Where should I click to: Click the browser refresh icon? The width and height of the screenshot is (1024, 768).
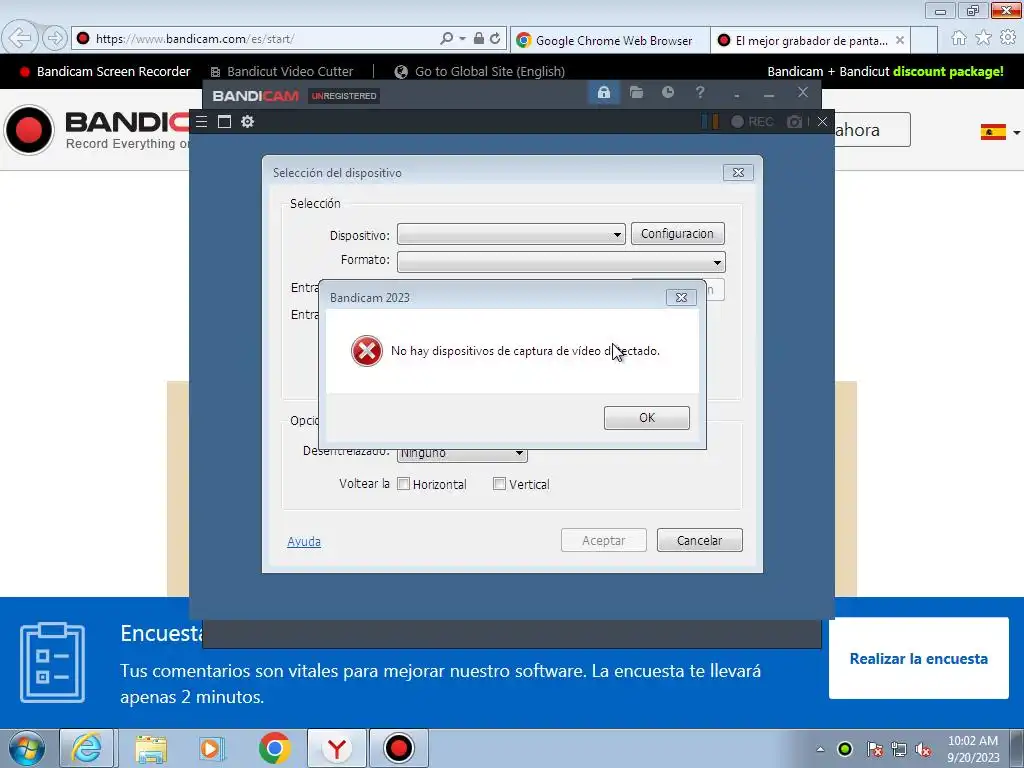pos(495,39)
